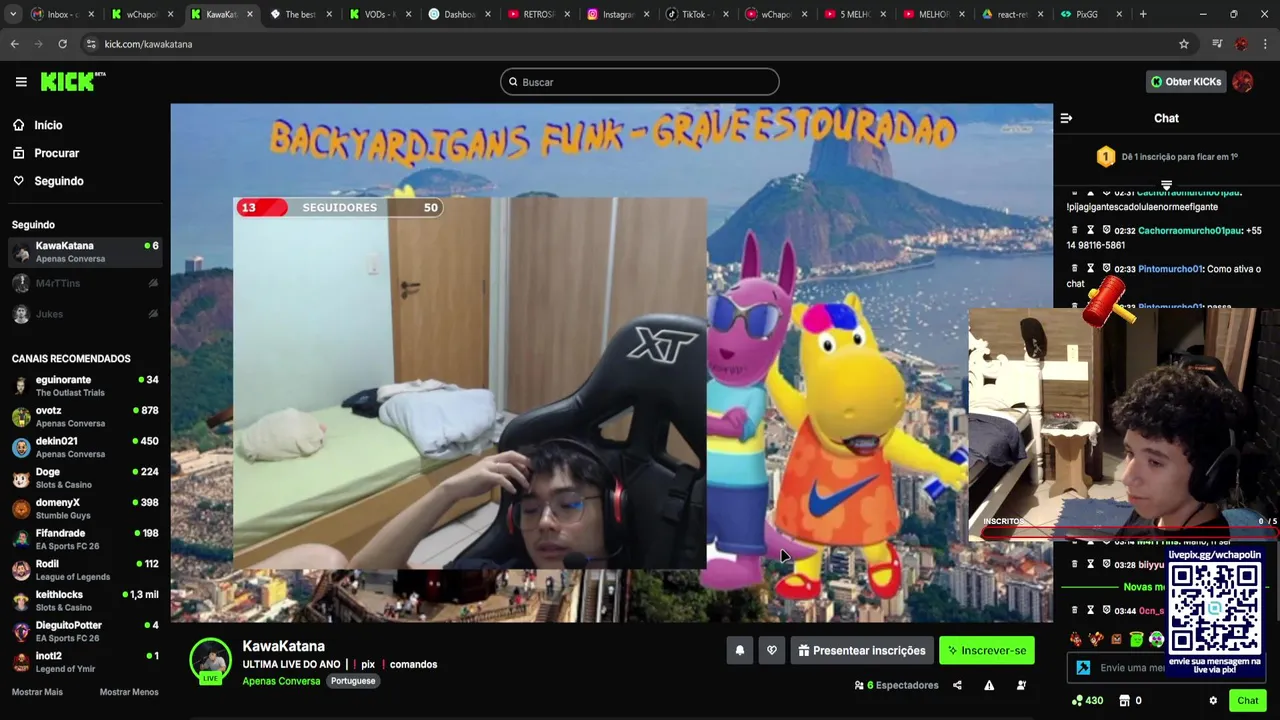
Task: Share the stream using share icon
Action: 957,685
